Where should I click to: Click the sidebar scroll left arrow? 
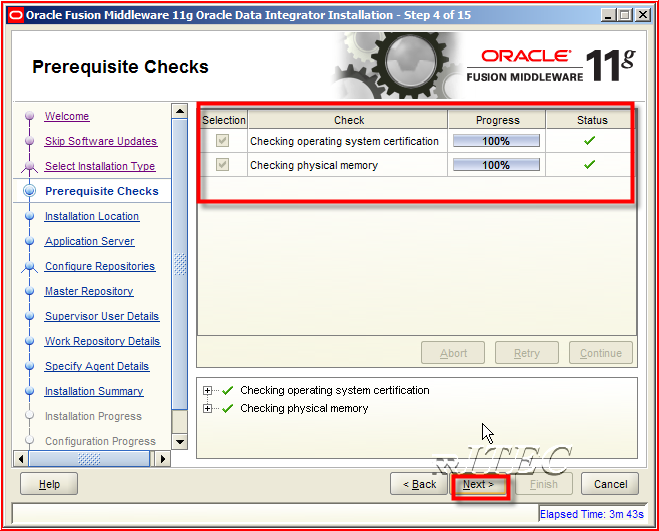coord(21,459)
